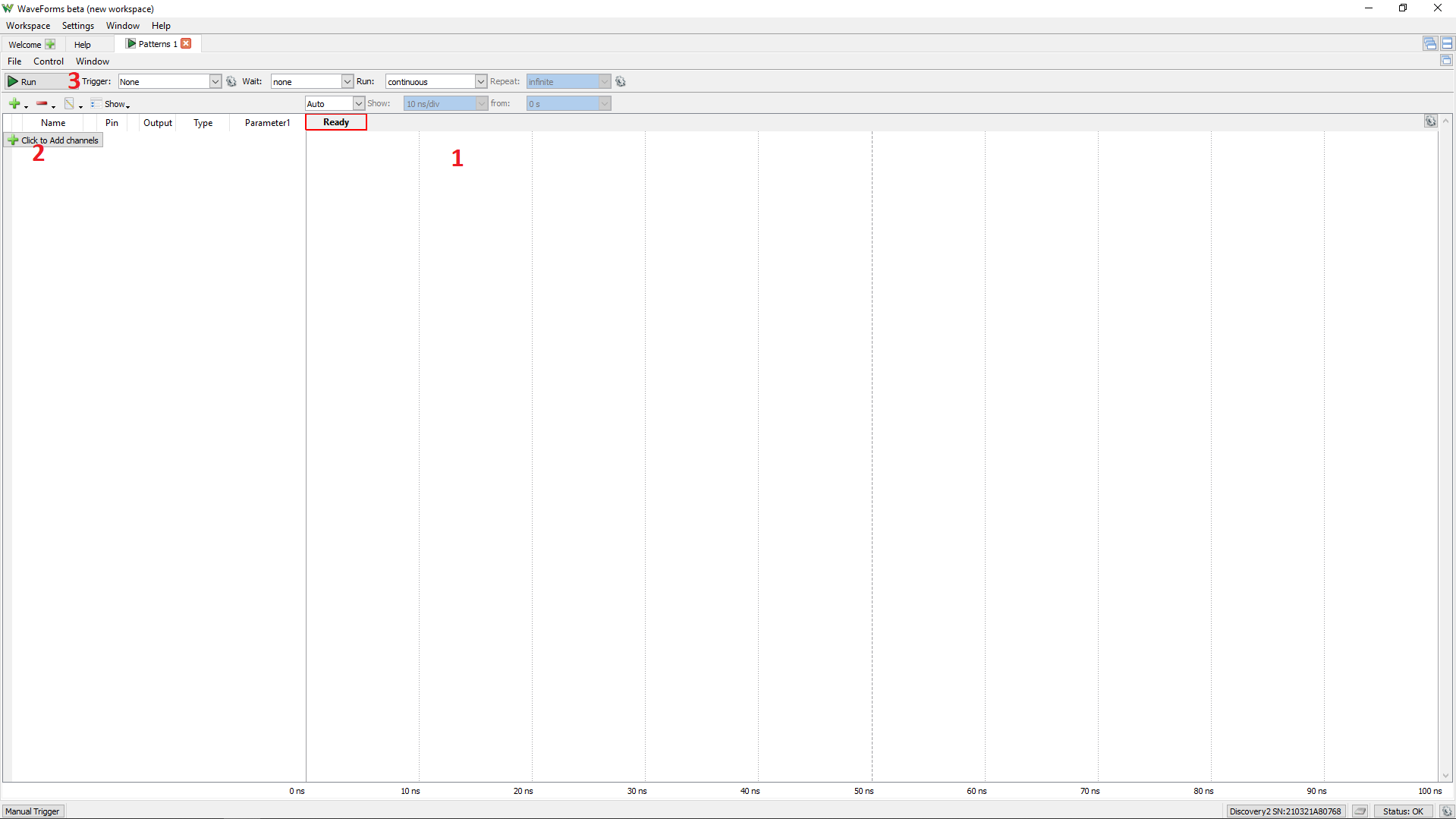Click the plot options gear at top right
This screenshot has height=819, width=1456.
point(1430,121)
